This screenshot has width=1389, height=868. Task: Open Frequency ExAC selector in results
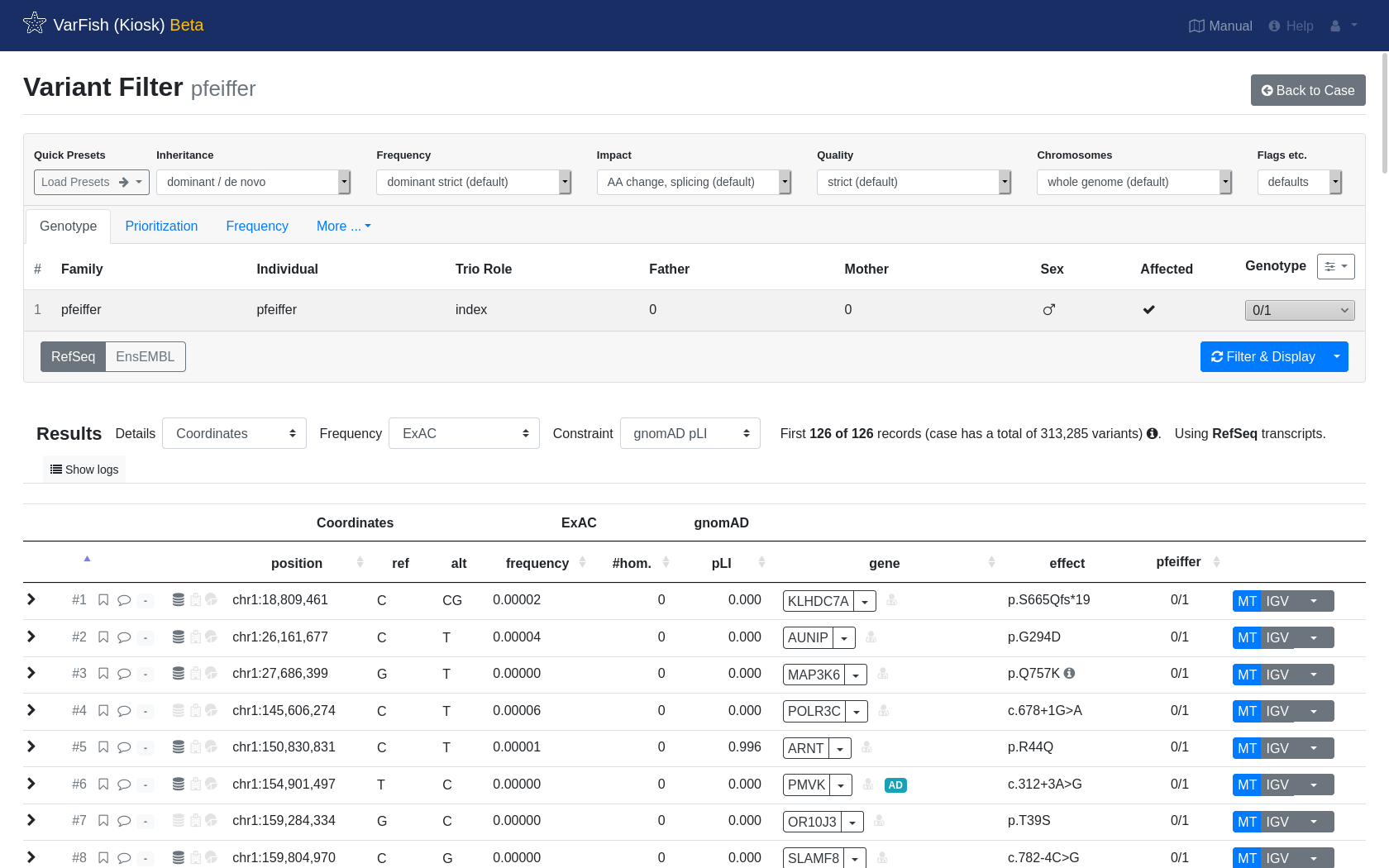(x=464, y=433)
